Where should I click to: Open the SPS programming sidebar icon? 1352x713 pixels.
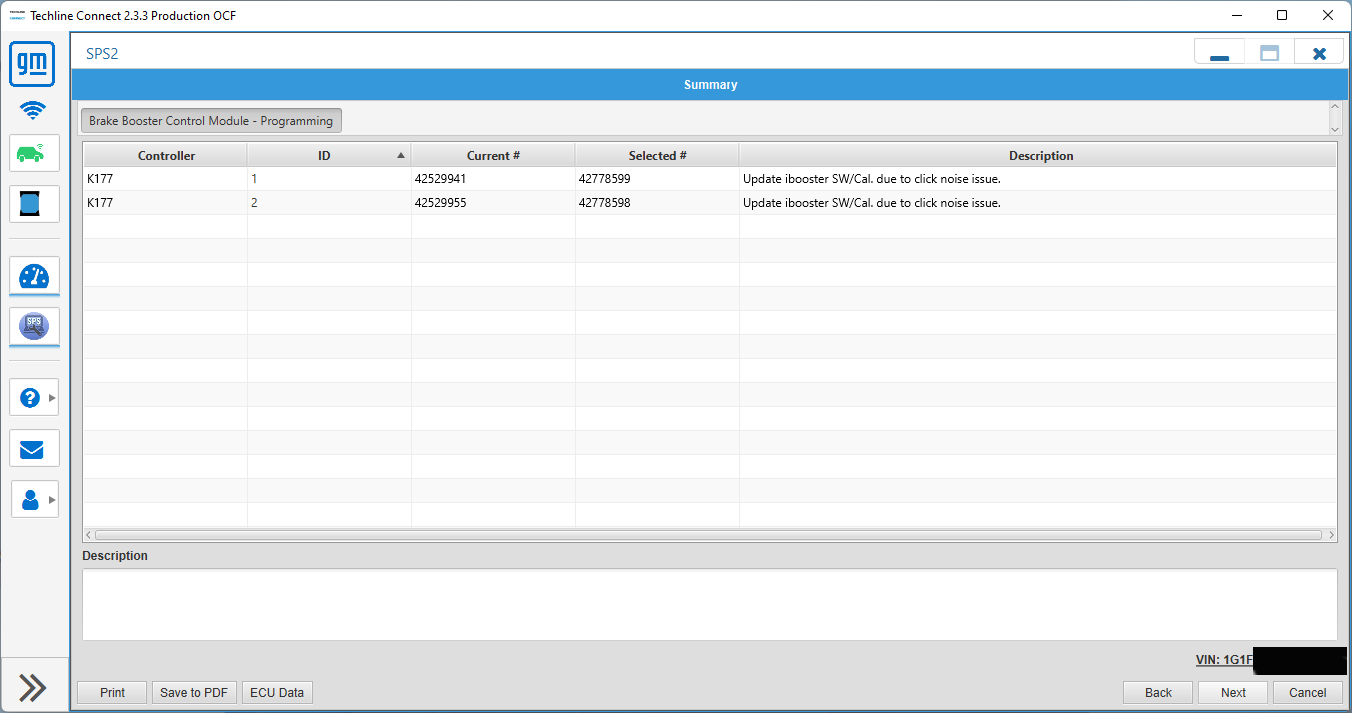pos(34,326)
